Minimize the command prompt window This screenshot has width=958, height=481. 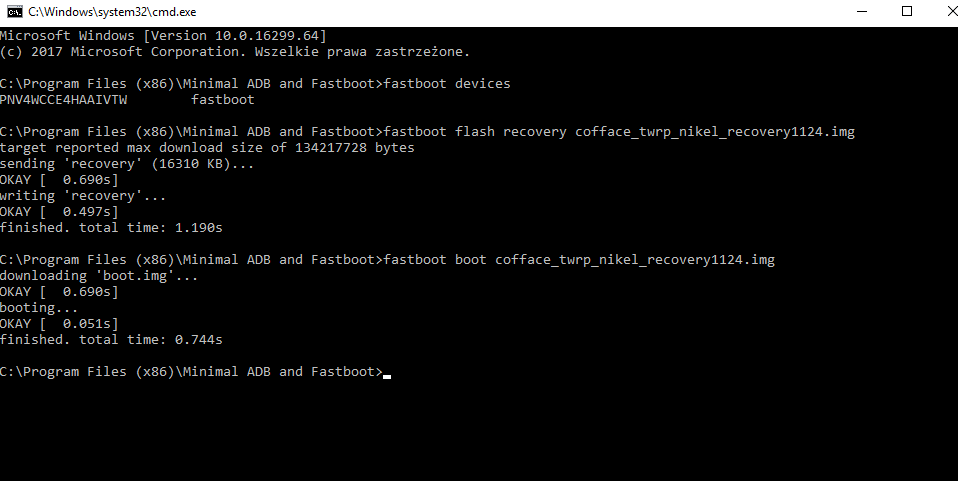(863, 11)
